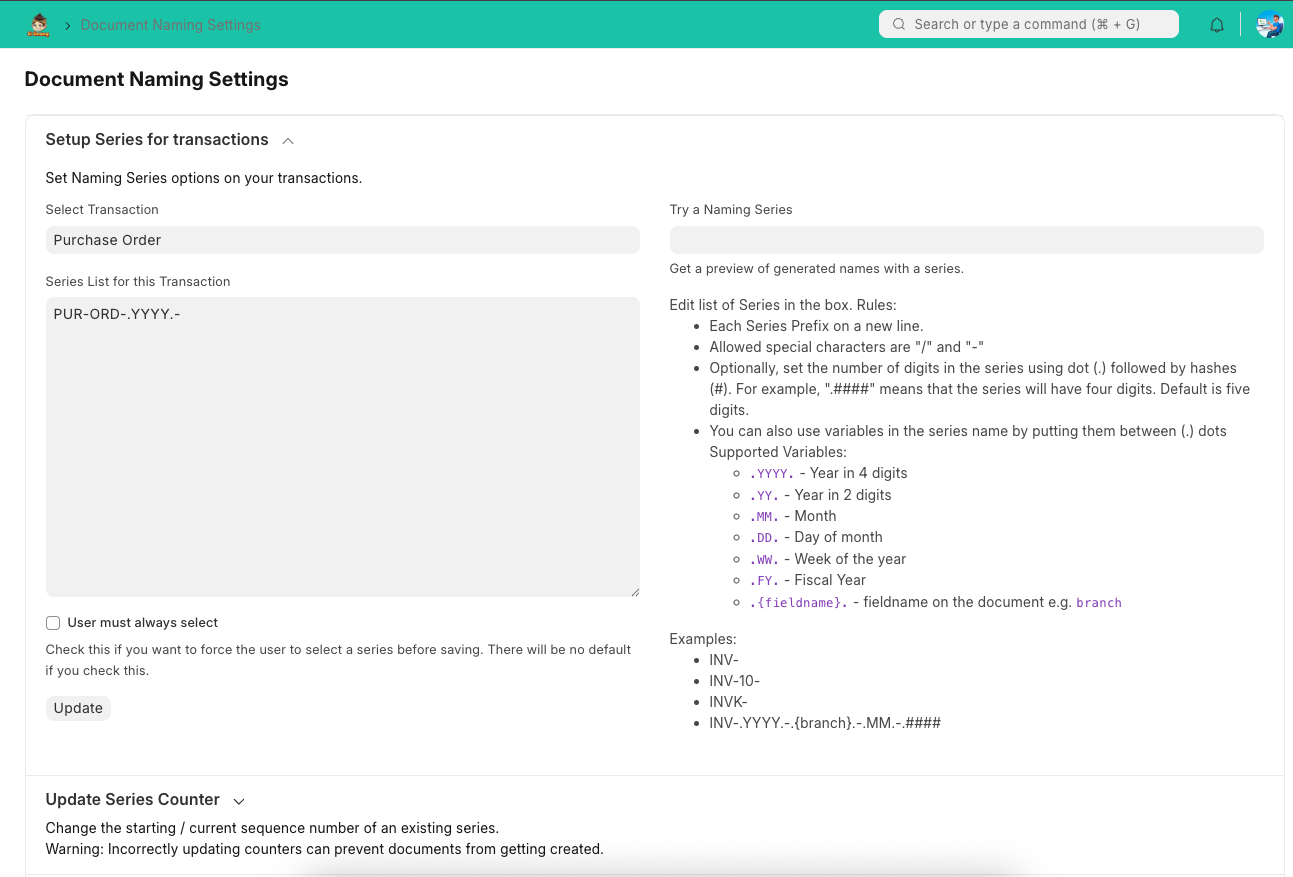The image size is (1293, 877).
Task: Click the Setup Series for transactions heading
Action: (157, 140)
